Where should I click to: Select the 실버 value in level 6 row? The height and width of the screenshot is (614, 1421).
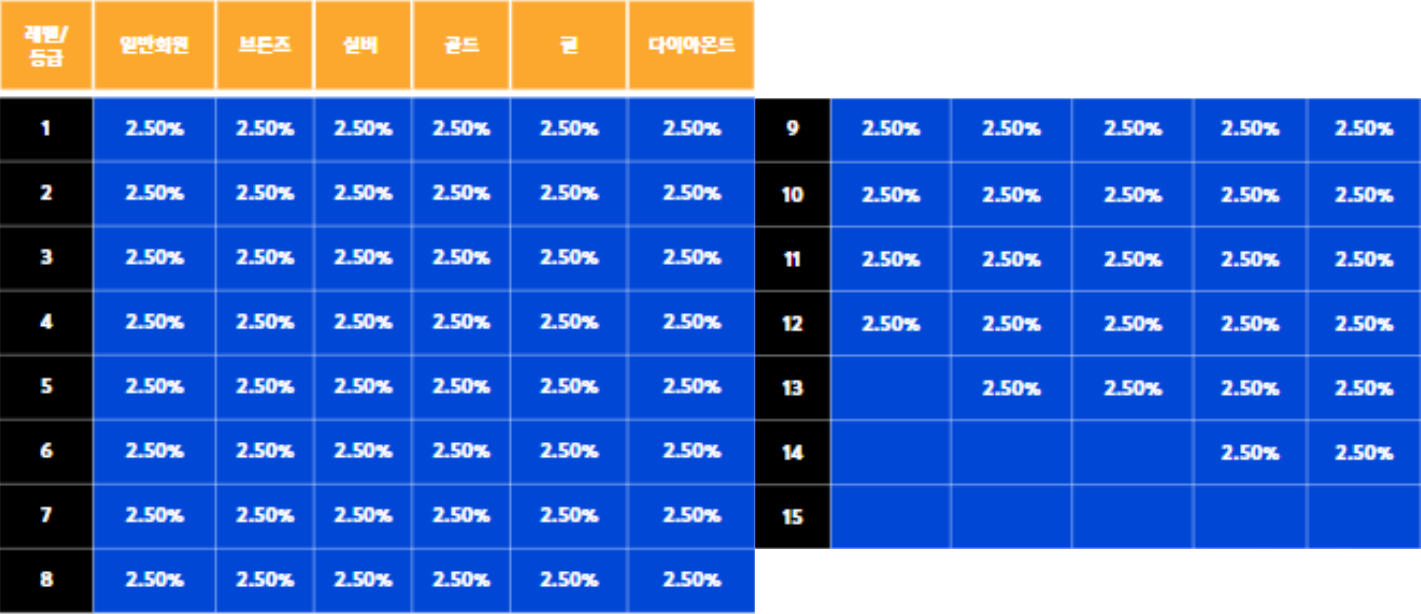(363, 451)
